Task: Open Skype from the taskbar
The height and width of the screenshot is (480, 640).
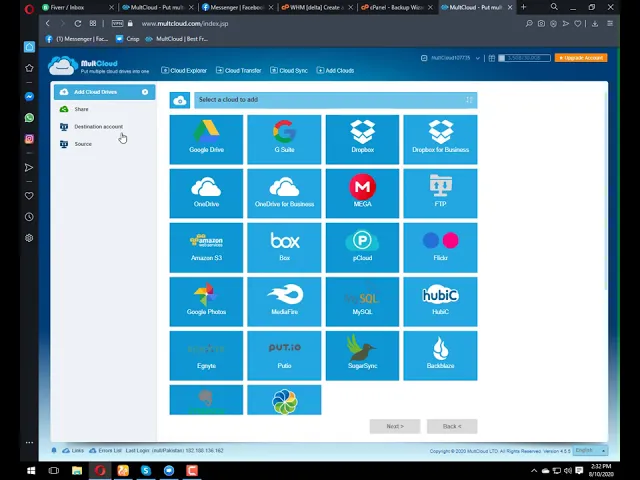Action: pos(146,471)
